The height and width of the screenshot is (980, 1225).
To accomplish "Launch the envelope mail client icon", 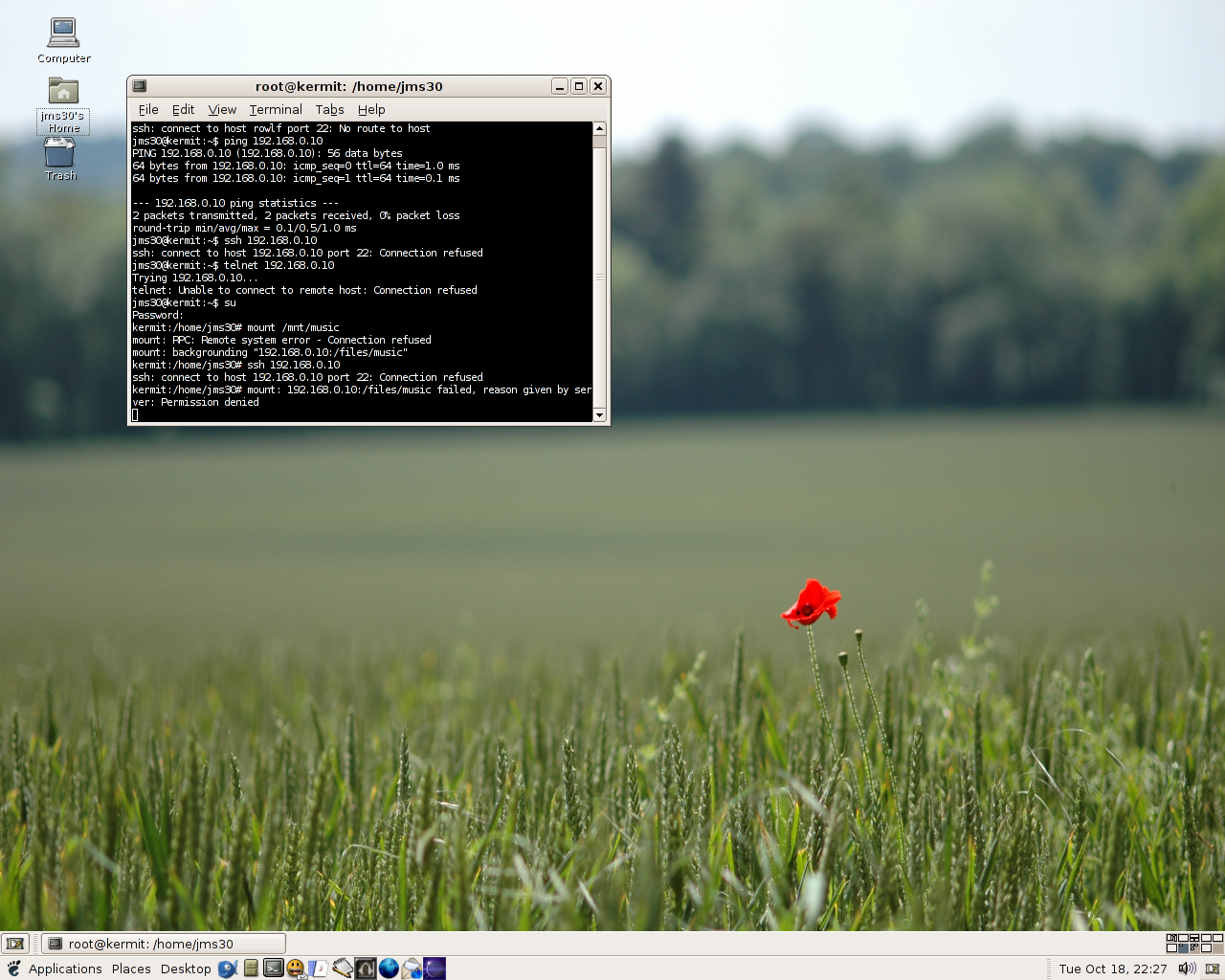I will click(412, 969).
